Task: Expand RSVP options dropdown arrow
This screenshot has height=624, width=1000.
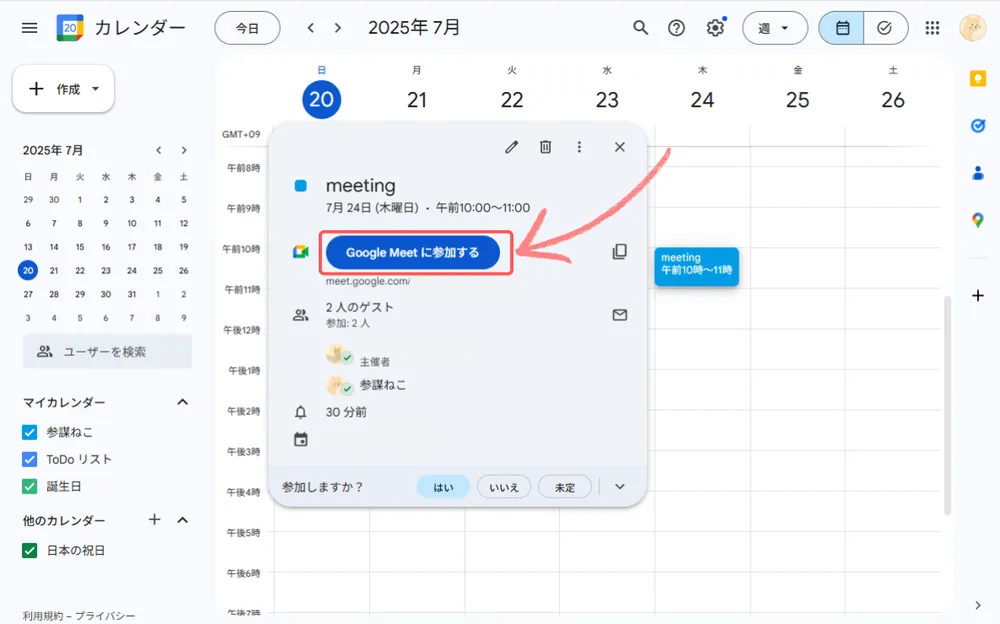Action: click(x=620, y=487)
